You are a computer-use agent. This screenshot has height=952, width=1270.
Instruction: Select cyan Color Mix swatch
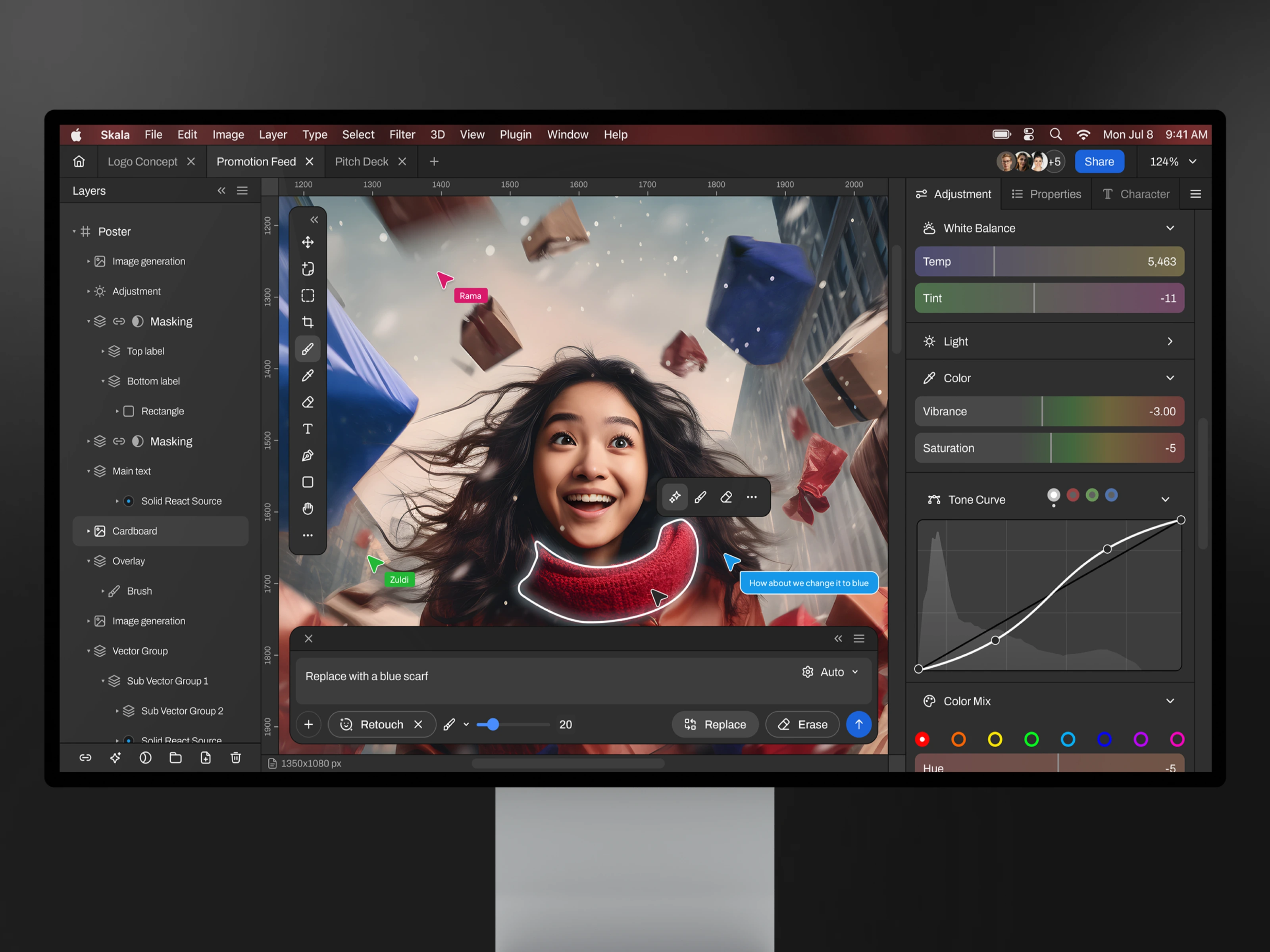(x=1068, y=739)
